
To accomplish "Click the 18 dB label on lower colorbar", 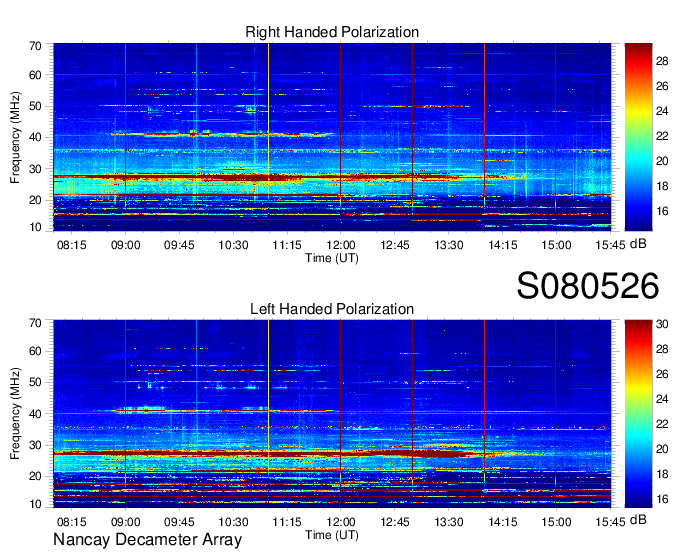I will (x=662, y=474).
